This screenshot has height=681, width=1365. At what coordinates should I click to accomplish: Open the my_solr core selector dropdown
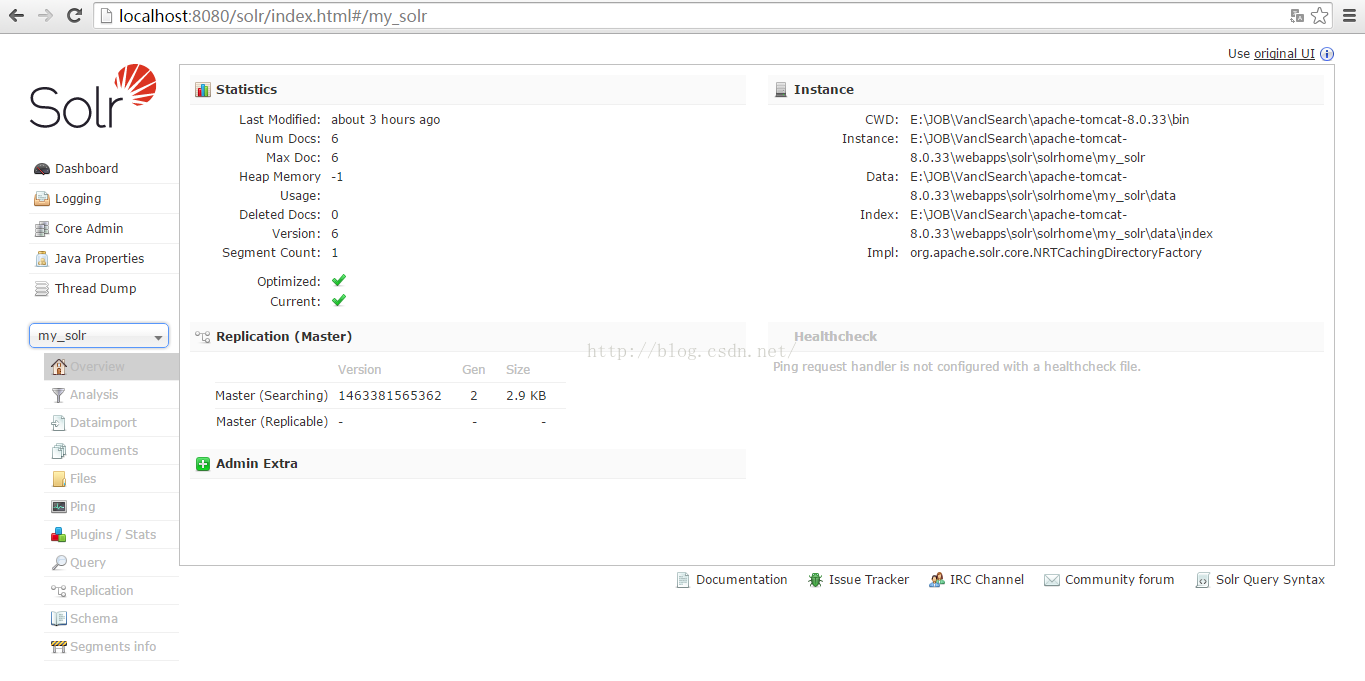pyautogui.click(x=99, y=336)
